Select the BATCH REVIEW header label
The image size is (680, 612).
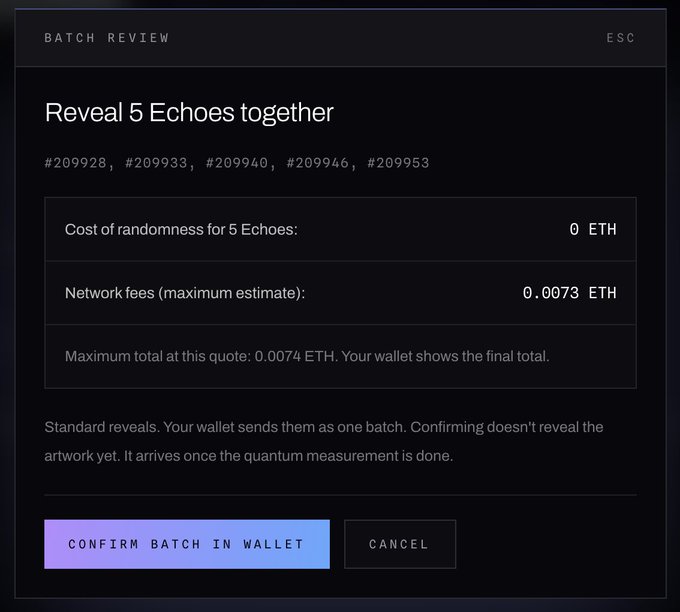(x=107, y=38)
